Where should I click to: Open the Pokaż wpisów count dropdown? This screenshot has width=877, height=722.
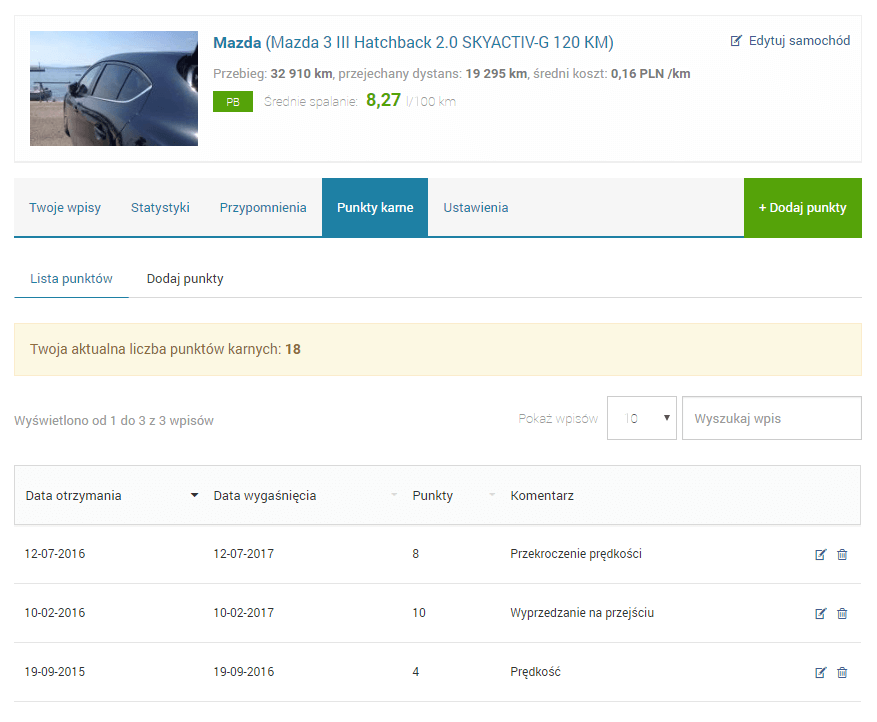click(x=641, y=419)
